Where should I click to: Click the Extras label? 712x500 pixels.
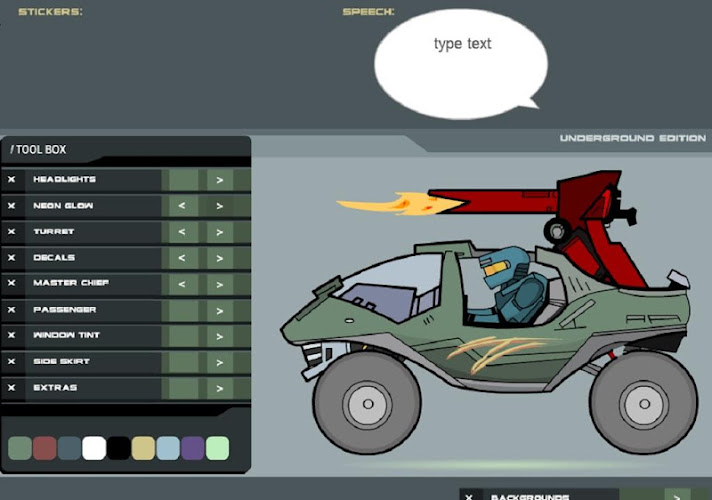point(55,387)
